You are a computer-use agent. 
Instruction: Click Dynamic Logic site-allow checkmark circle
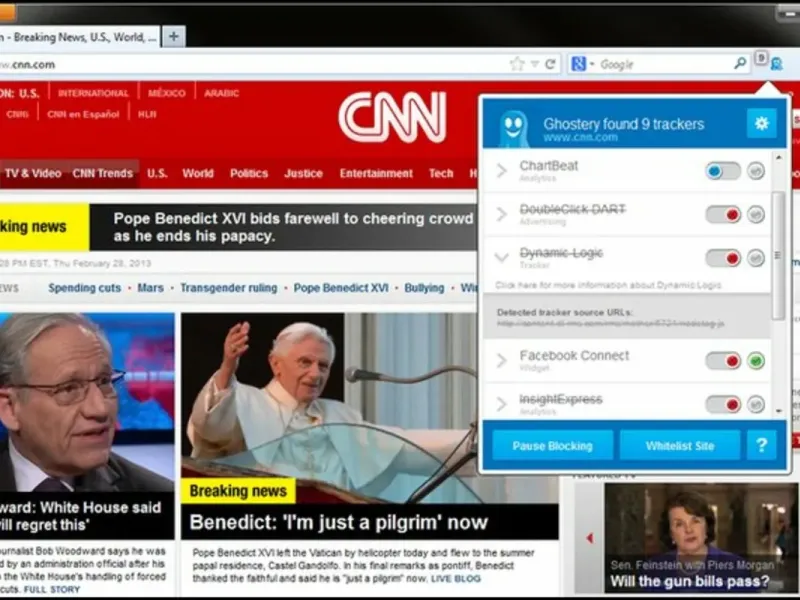756,258
